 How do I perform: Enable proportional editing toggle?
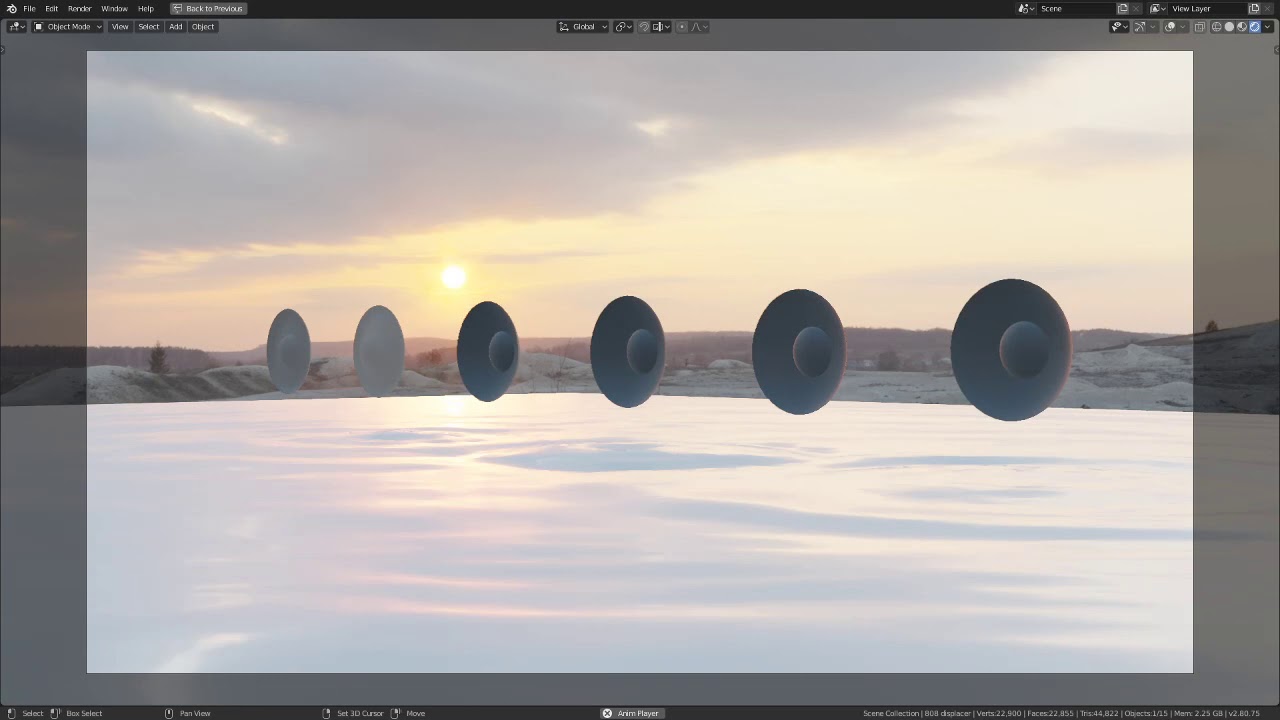point(682,26)
